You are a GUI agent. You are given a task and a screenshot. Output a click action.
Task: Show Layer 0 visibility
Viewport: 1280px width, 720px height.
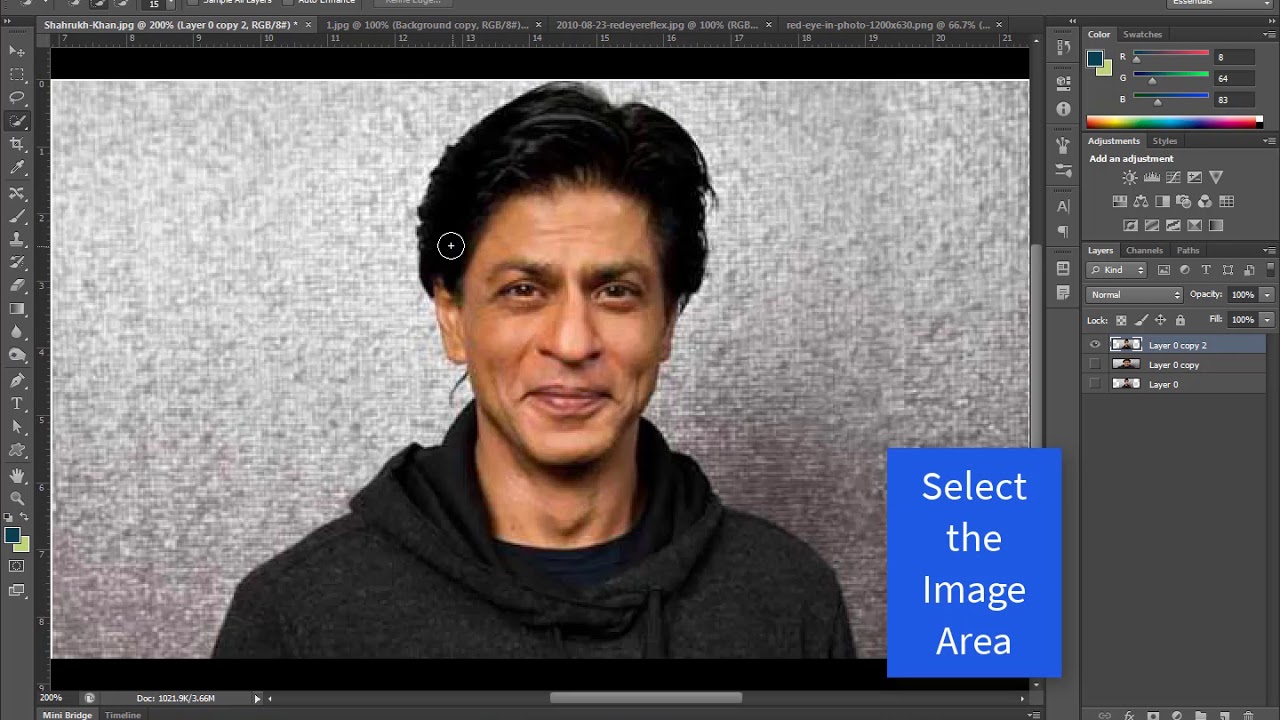click(1095, 384)
